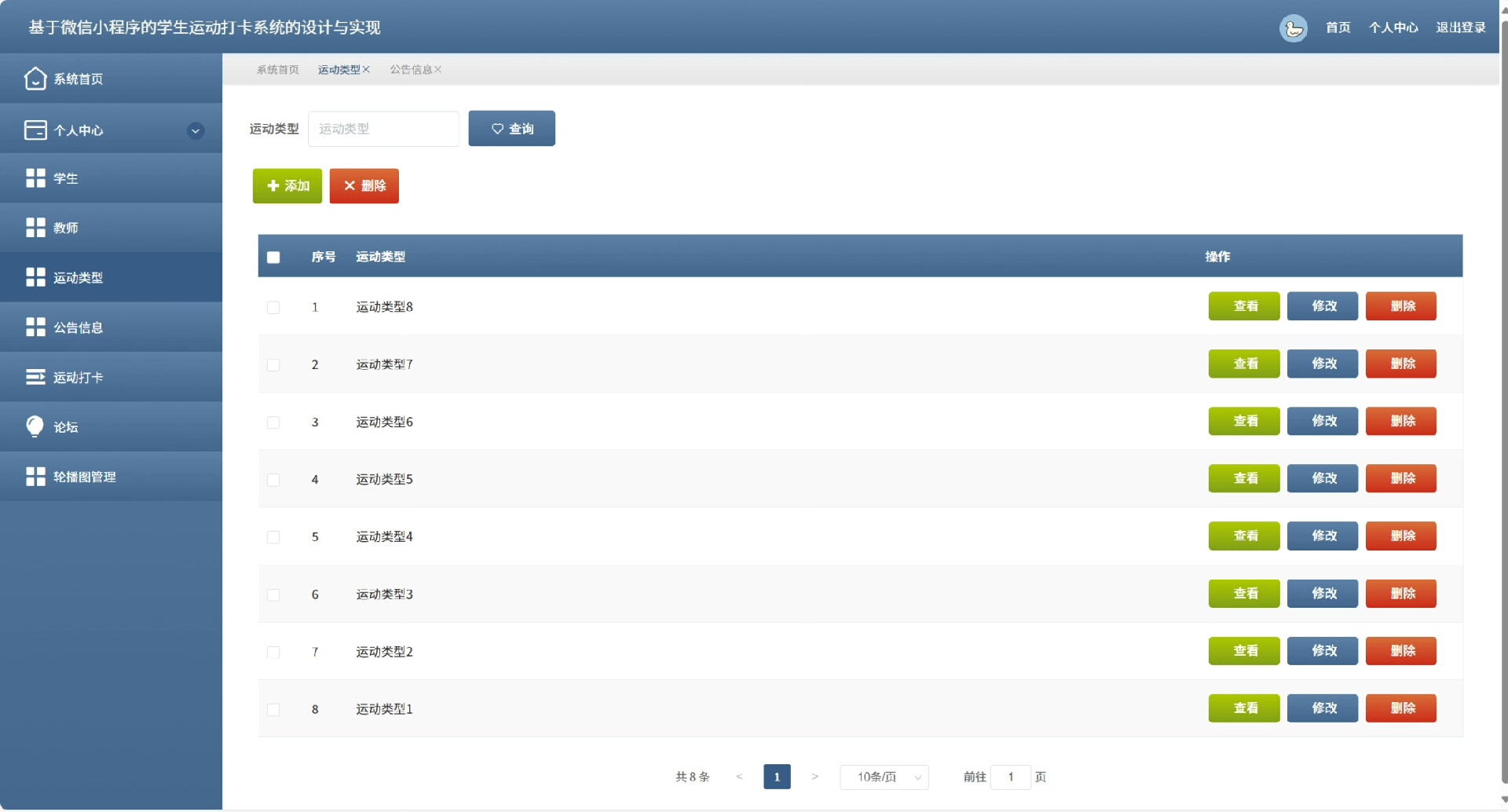Close the 公告信息 tab with its X
This screenshot has height=812, width=1508.
tap(438, 70)
